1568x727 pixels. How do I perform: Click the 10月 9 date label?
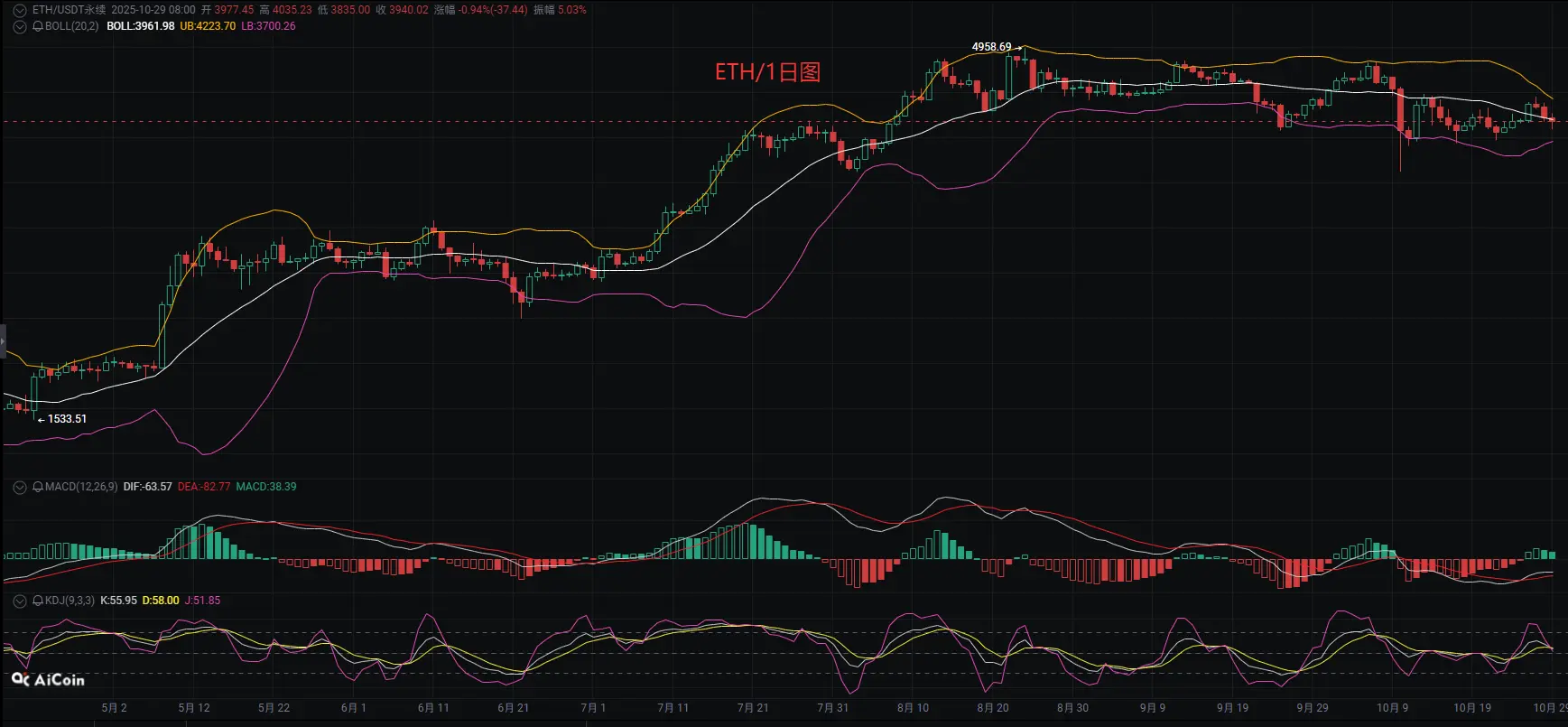[x=1392, y=708]
